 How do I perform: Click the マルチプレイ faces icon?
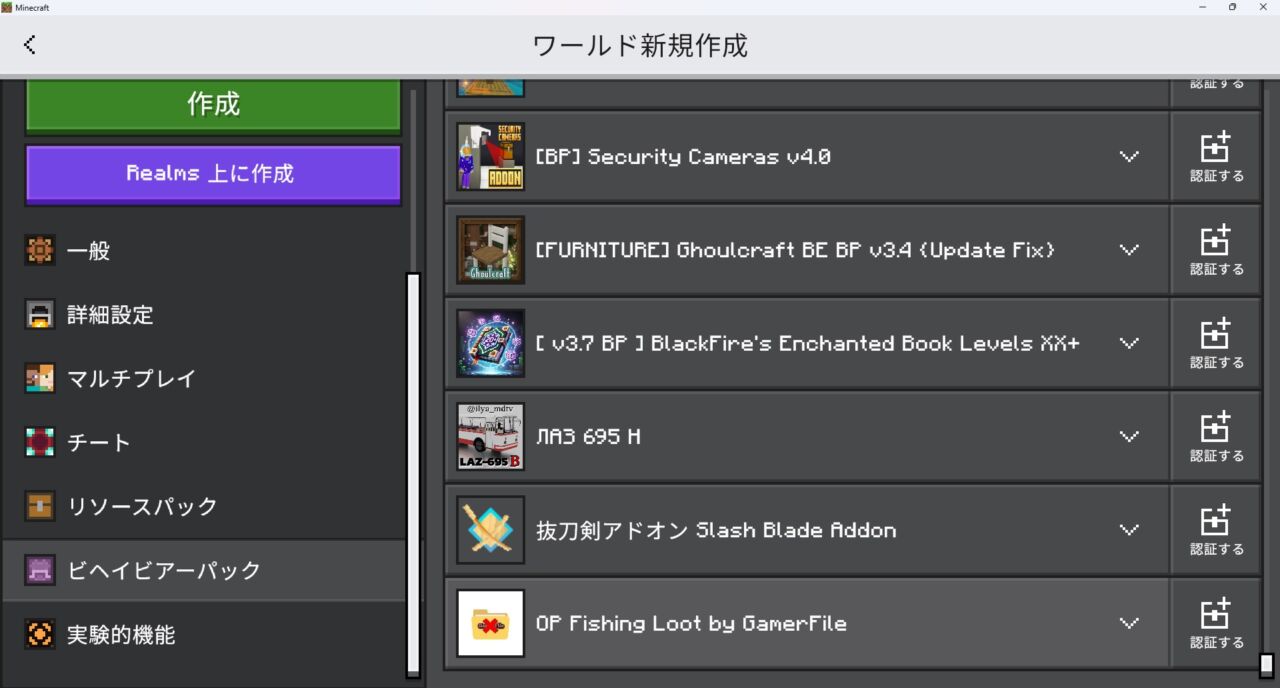[40, 379]
